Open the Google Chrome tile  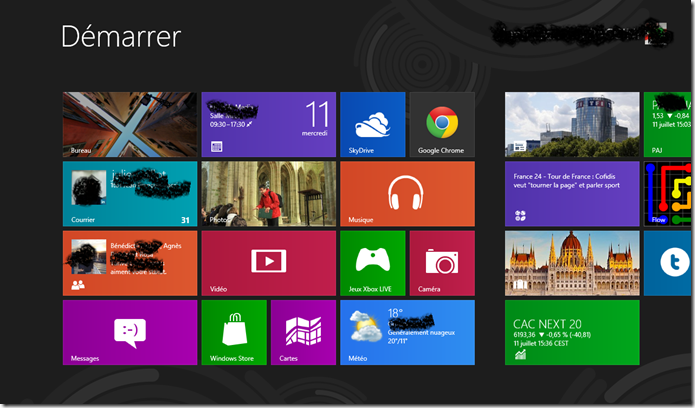pyautogui.click(x=442, y=125)
